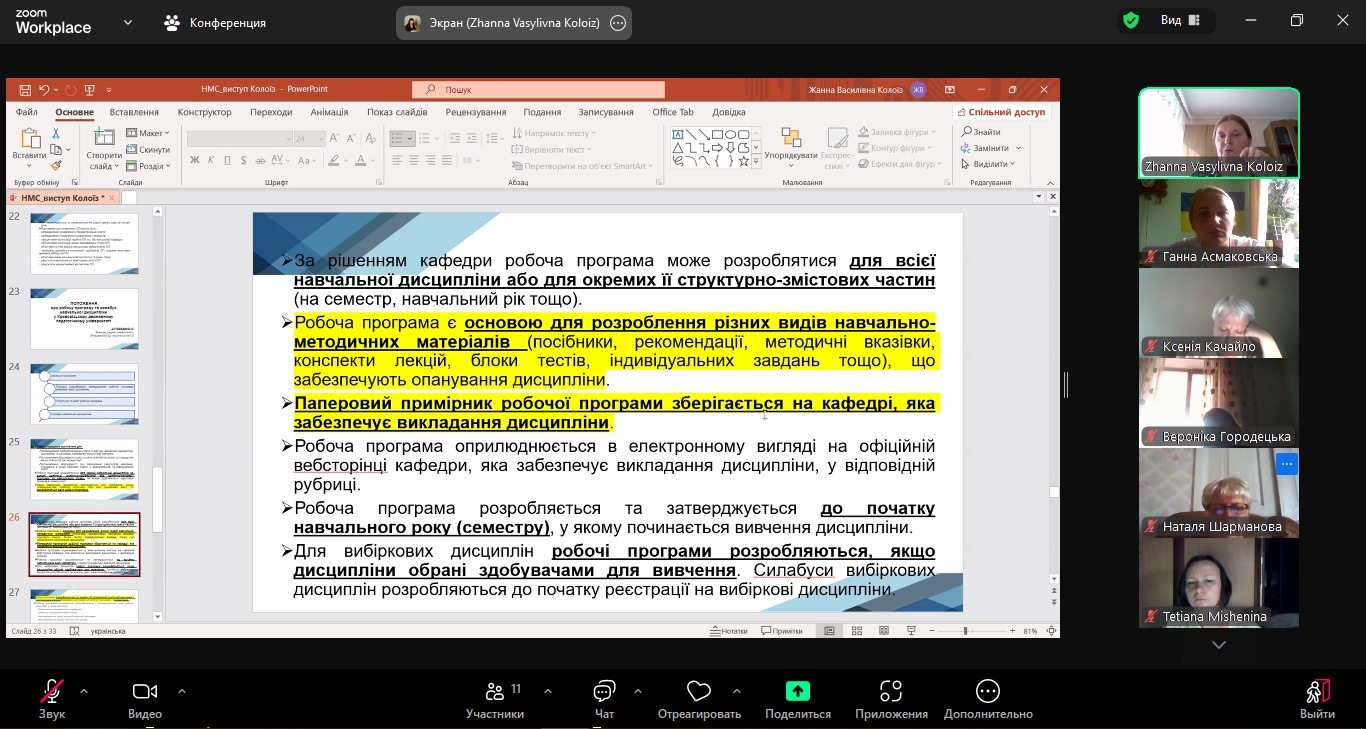Unmute audio with the Звук microphone icon
1366x729 pixels.
click(52, 691)
